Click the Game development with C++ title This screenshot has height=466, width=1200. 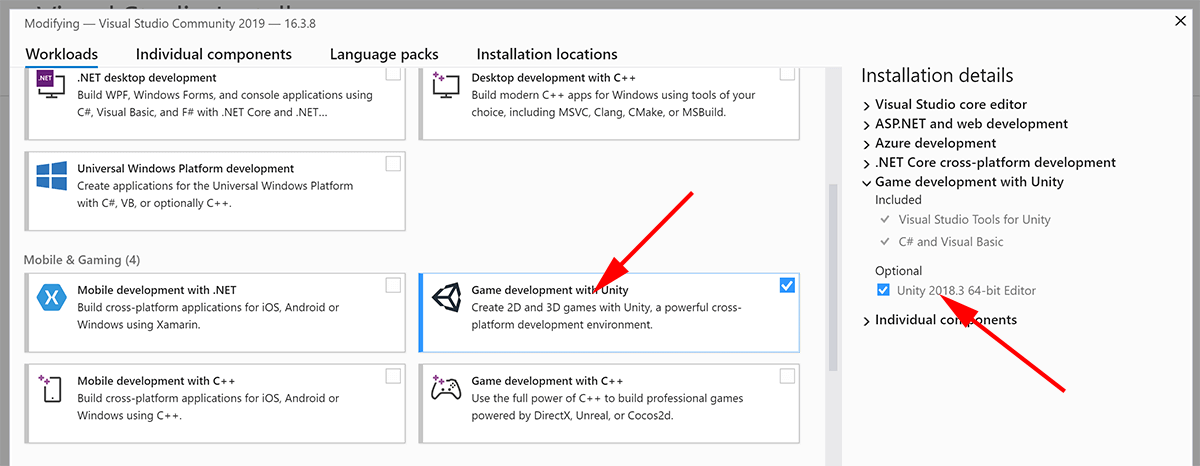pos(547,381)
